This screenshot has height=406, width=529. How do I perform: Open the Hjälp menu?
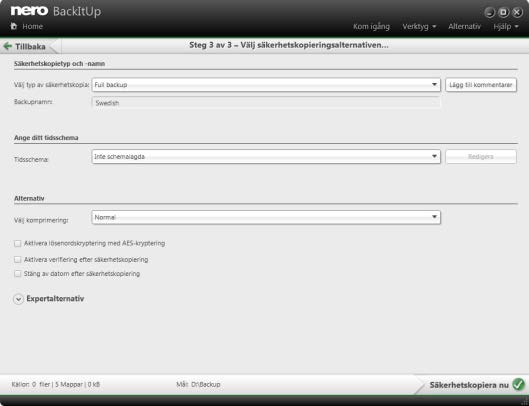tap(506, 26)
